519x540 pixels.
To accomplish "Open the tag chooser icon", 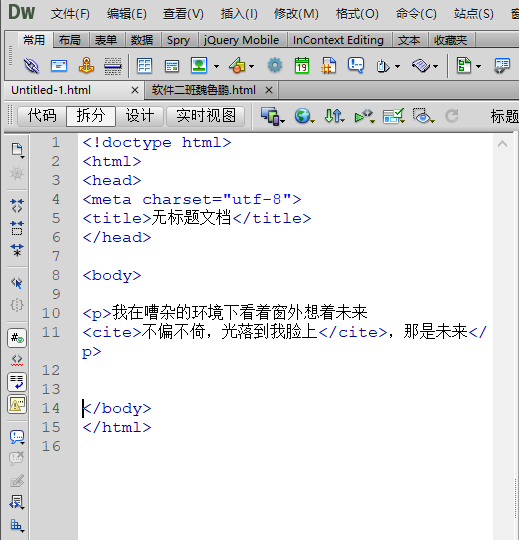I will click(502, 65).
